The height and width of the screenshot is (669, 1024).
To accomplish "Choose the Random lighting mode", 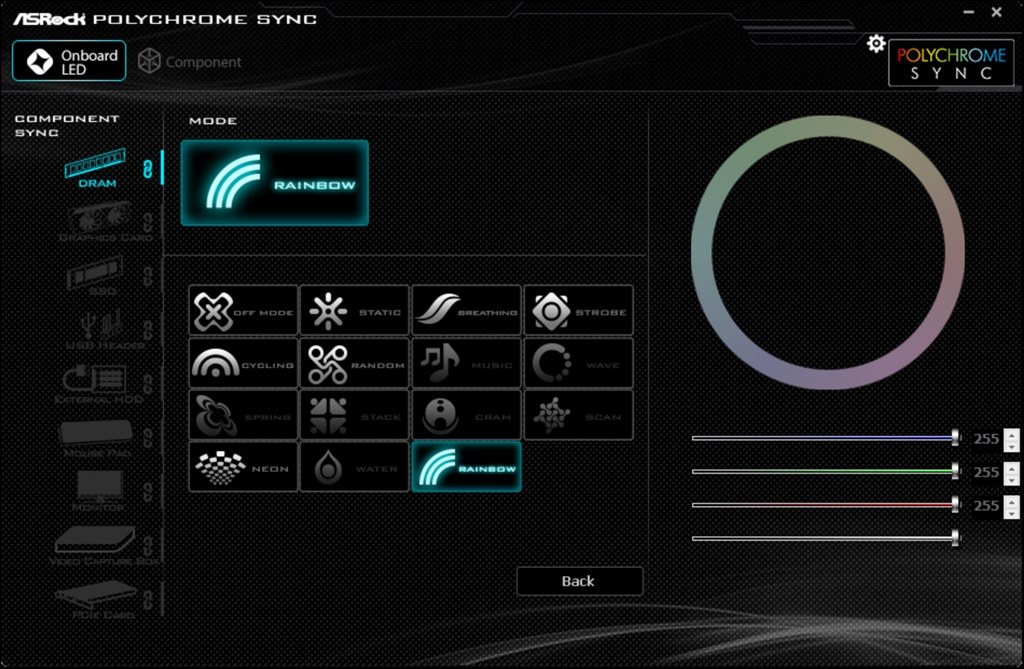I will click(x=355, y=363).
